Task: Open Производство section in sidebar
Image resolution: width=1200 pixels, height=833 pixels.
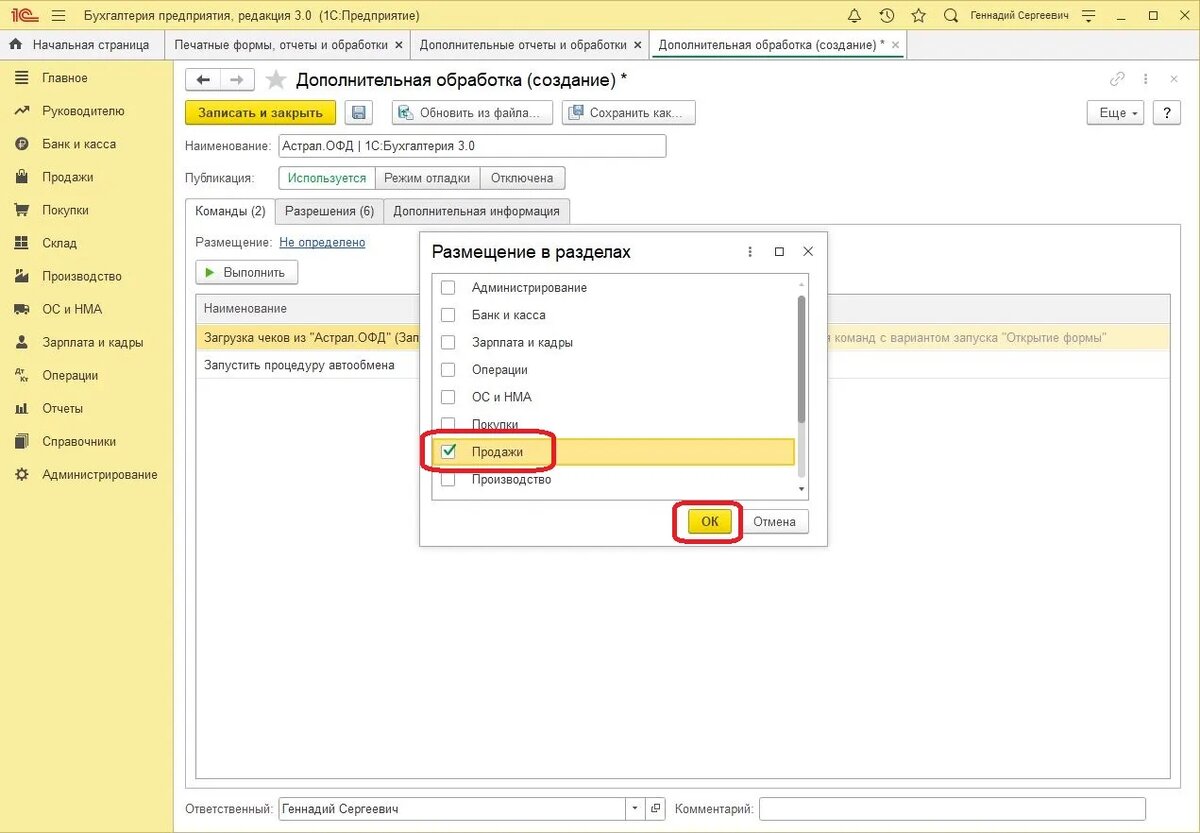Action: coord(82,276)
